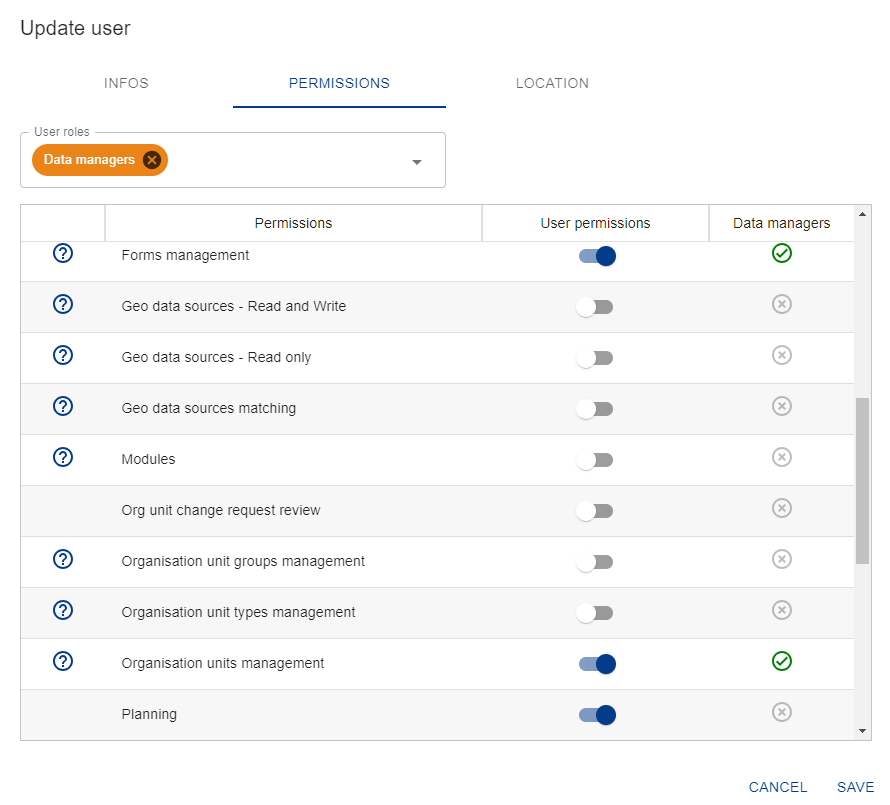This screenshot has width=890, height=805.
Task: View help for Organisation units management
Action: [63, 661]
